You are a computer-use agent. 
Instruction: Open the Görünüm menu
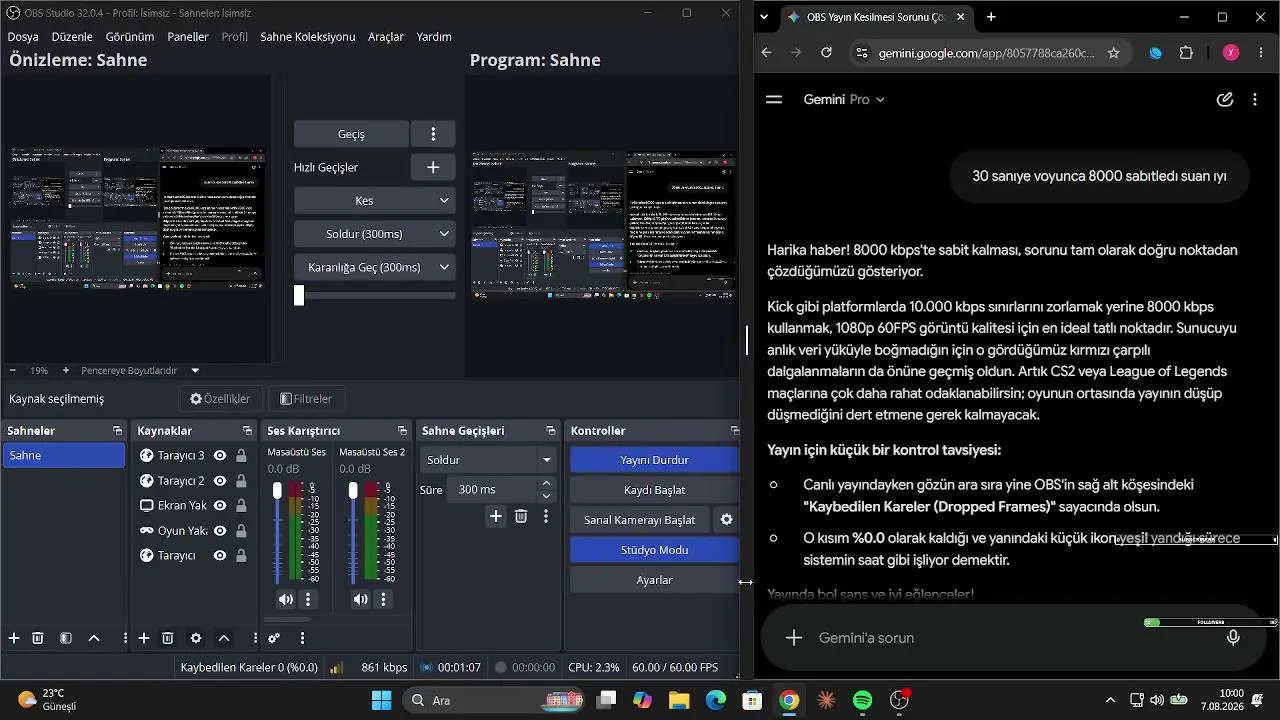(130, 37)
